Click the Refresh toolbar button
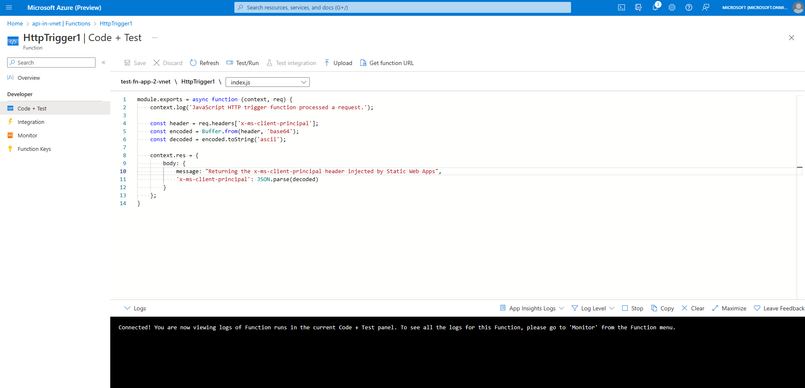This screenshot has height=388, width=805. [x=204, y=63]
